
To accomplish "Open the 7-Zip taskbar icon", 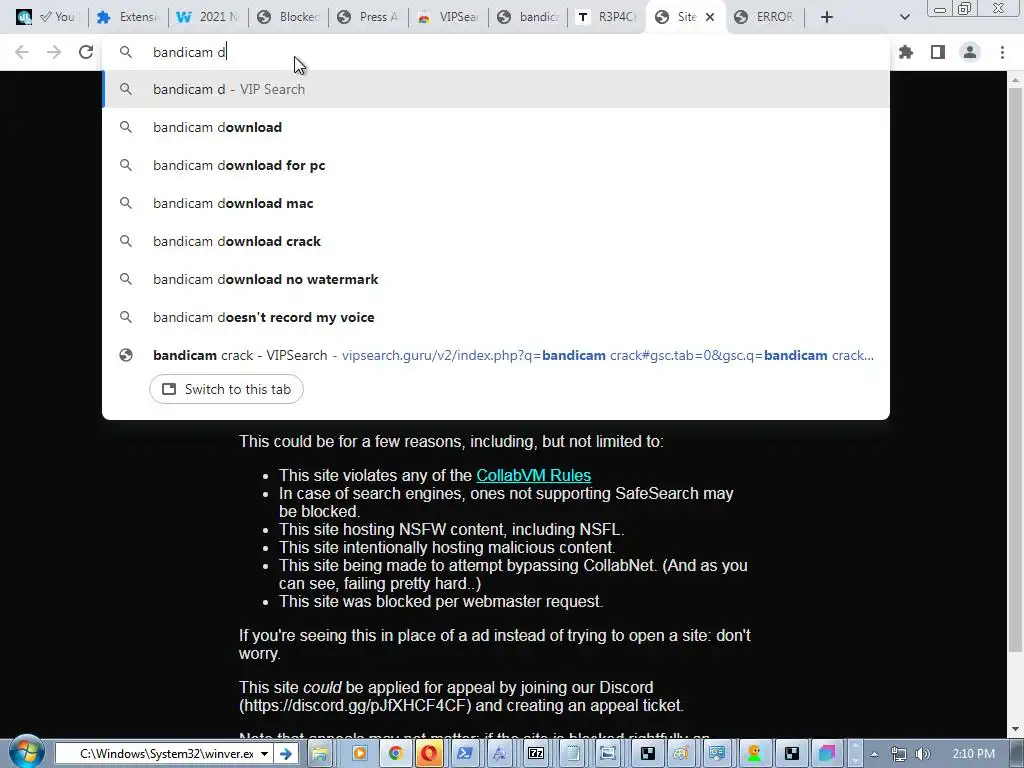I will tap(536, 754).
